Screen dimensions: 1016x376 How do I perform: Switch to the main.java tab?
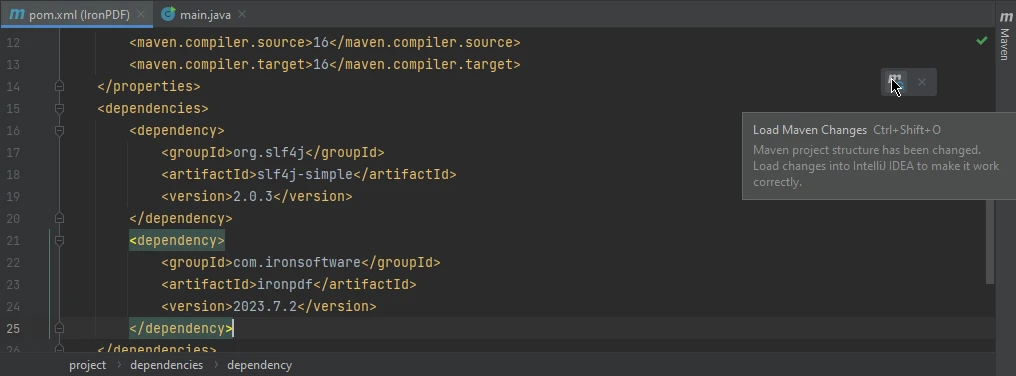point(206,14)
